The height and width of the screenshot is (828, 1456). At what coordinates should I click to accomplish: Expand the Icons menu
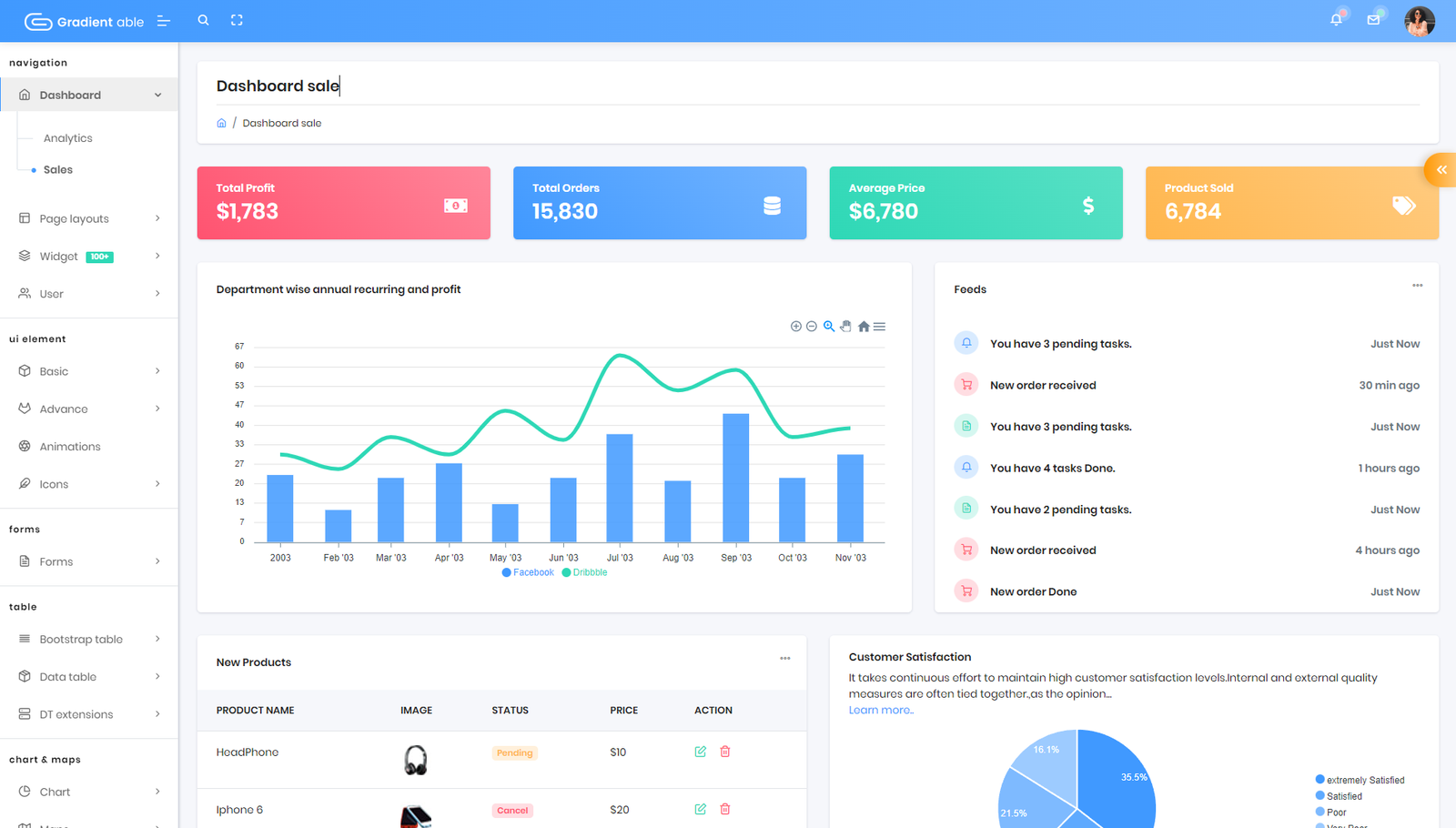[89, 484]
